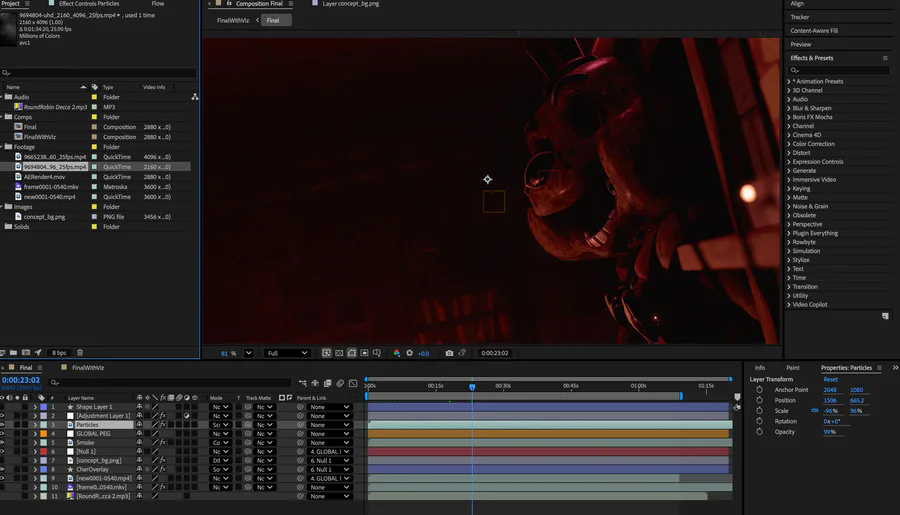Open the Graph Editor icon in timeline
Screen dimensions: 900x515
point(353,383)
